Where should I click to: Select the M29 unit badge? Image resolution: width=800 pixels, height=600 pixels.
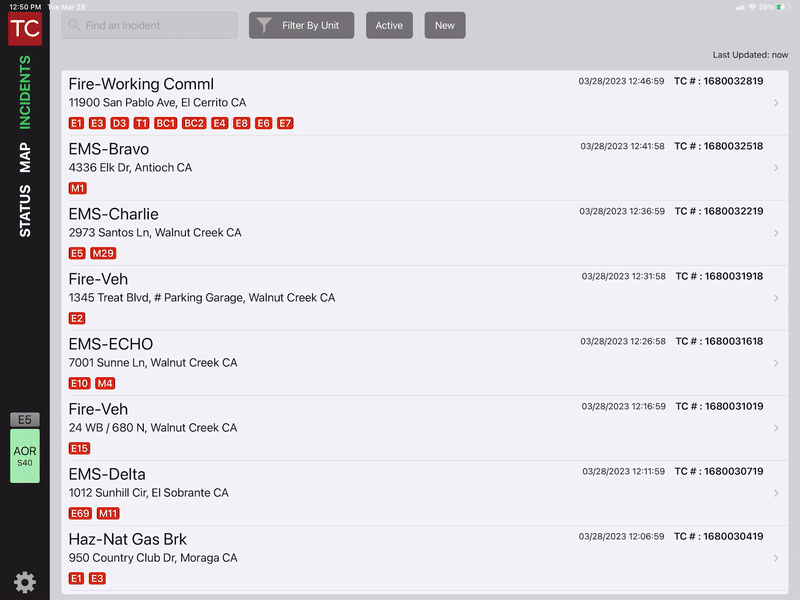tap(103, 253)
